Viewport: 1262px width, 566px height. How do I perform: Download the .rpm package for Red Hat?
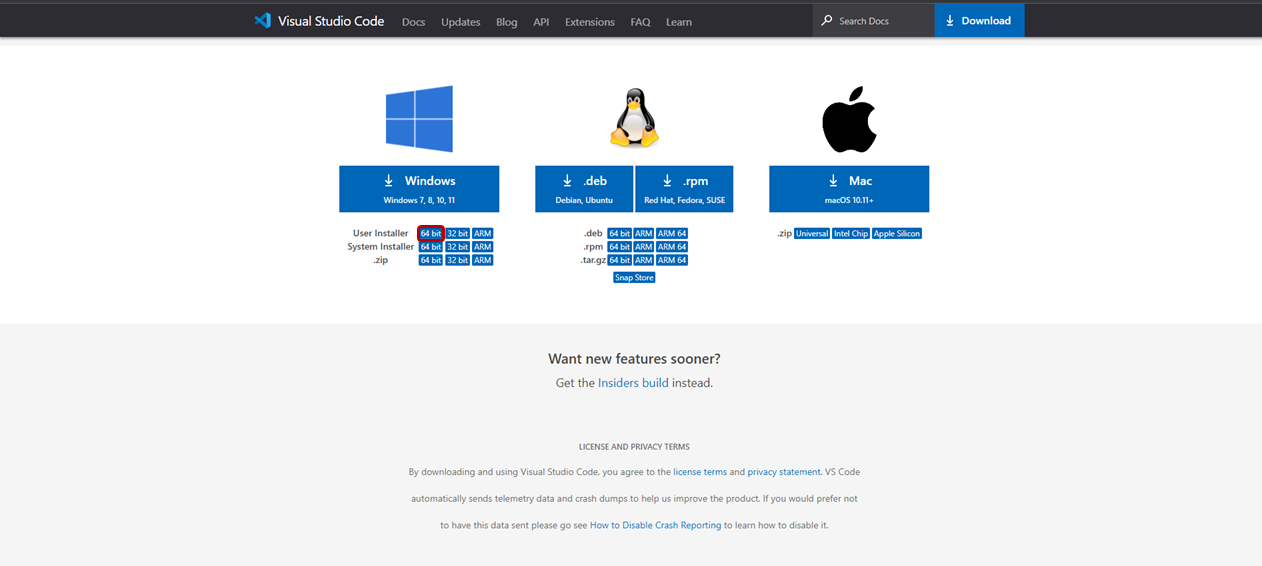click(x=684, y=189)
